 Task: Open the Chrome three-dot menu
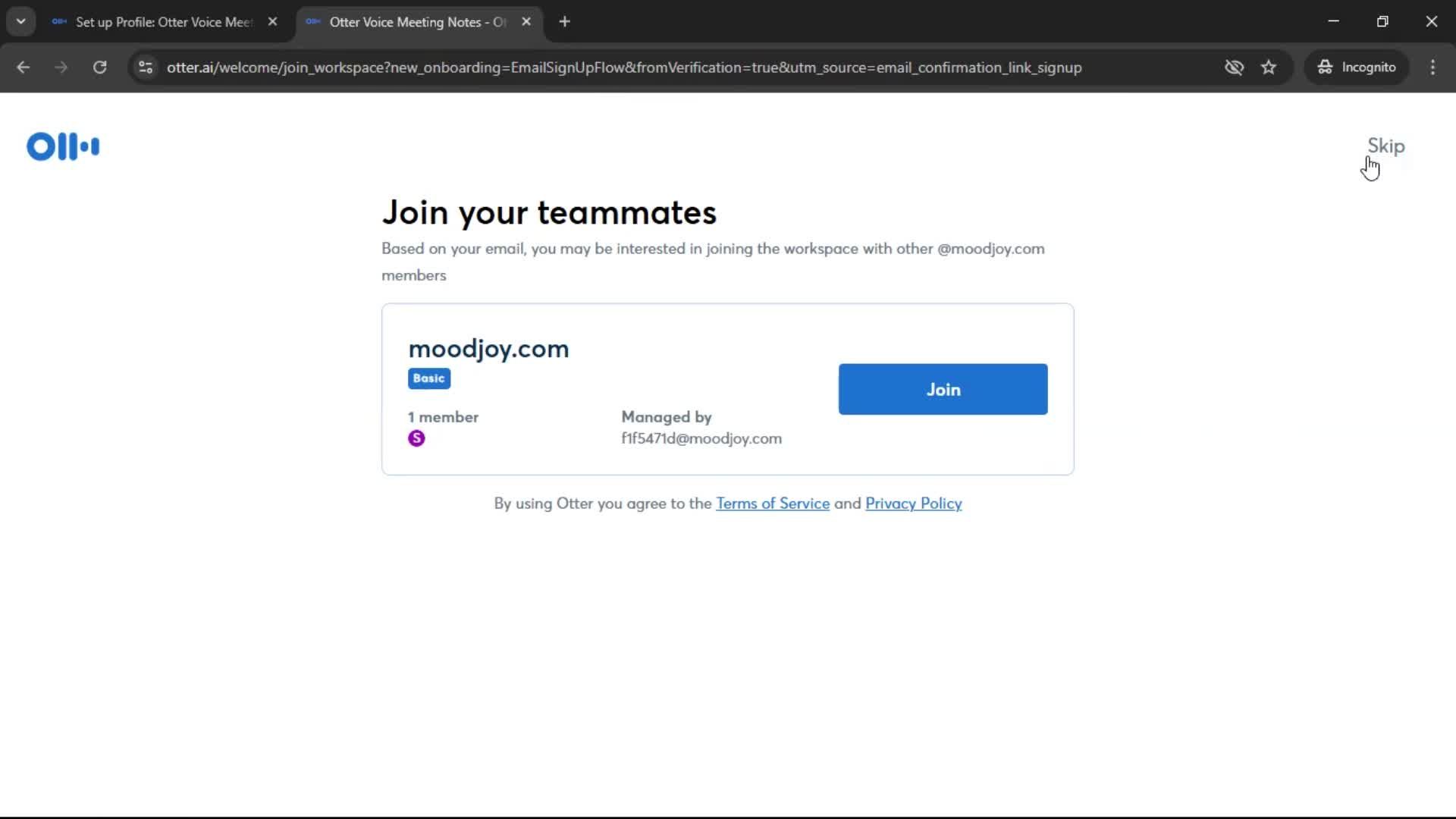[x=1432, y=67]
